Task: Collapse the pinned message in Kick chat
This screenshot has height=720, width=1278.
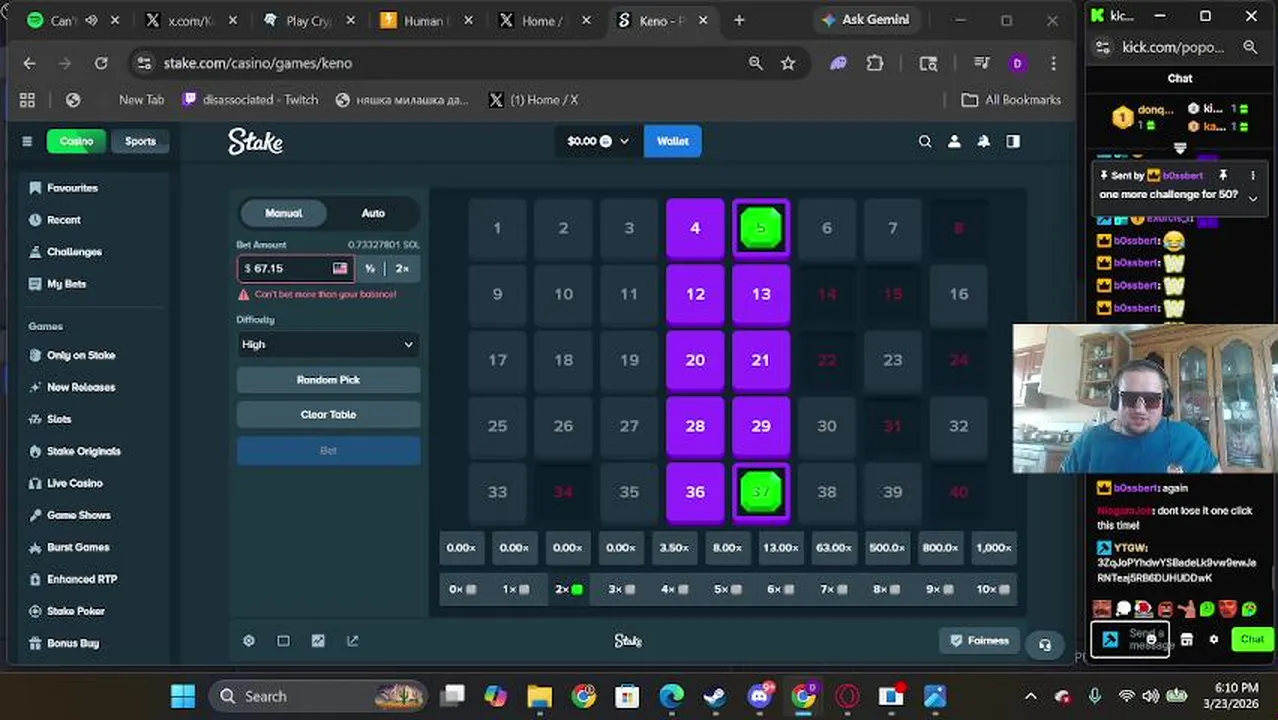Action: pos(1253,198)
